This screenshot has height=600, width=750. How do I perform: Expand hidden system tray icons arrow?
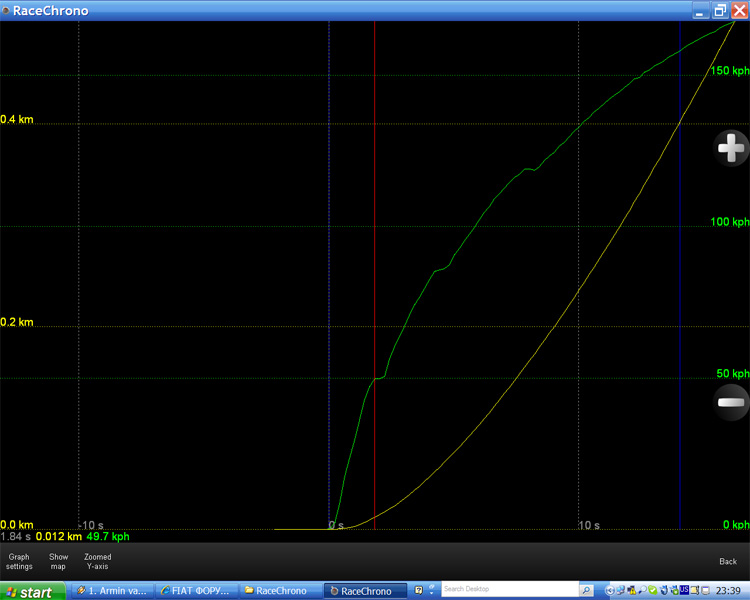[609, 590]
